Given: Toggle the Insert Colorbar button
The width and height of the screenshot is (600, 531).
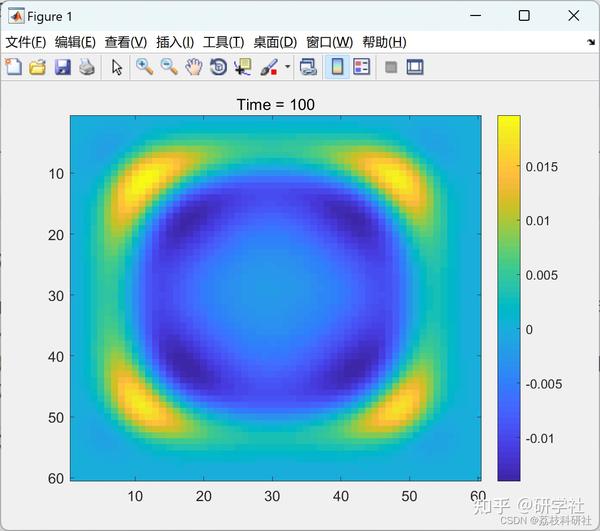Looking at the screenshot, I should (x=337, y=67).
